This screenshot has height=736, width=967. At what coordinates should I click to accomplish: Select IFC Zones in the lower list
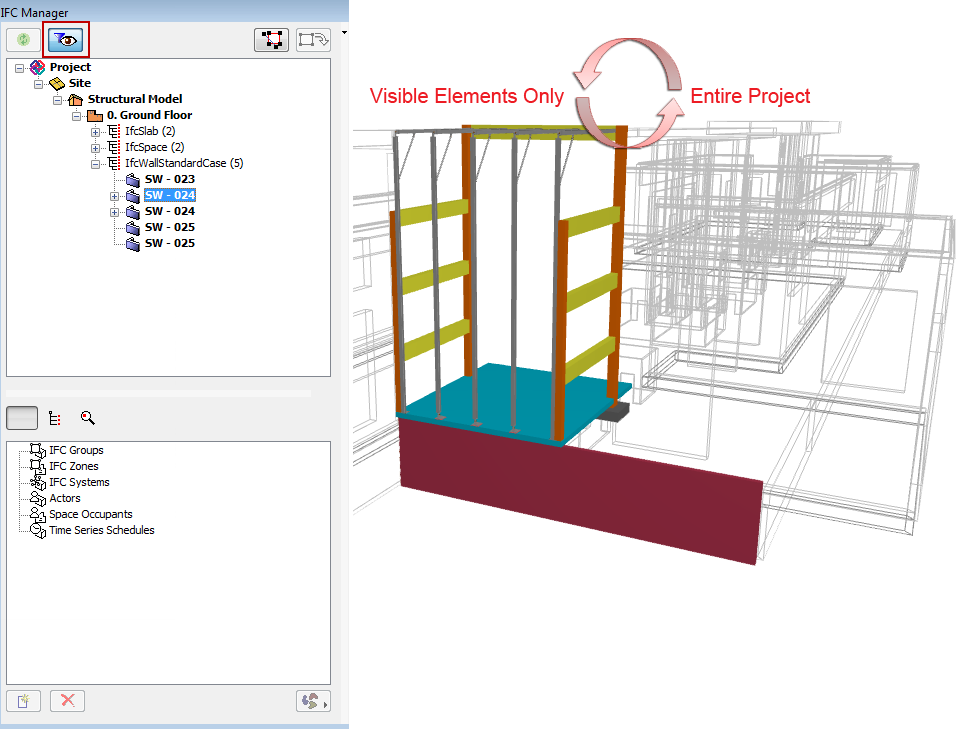74,466
